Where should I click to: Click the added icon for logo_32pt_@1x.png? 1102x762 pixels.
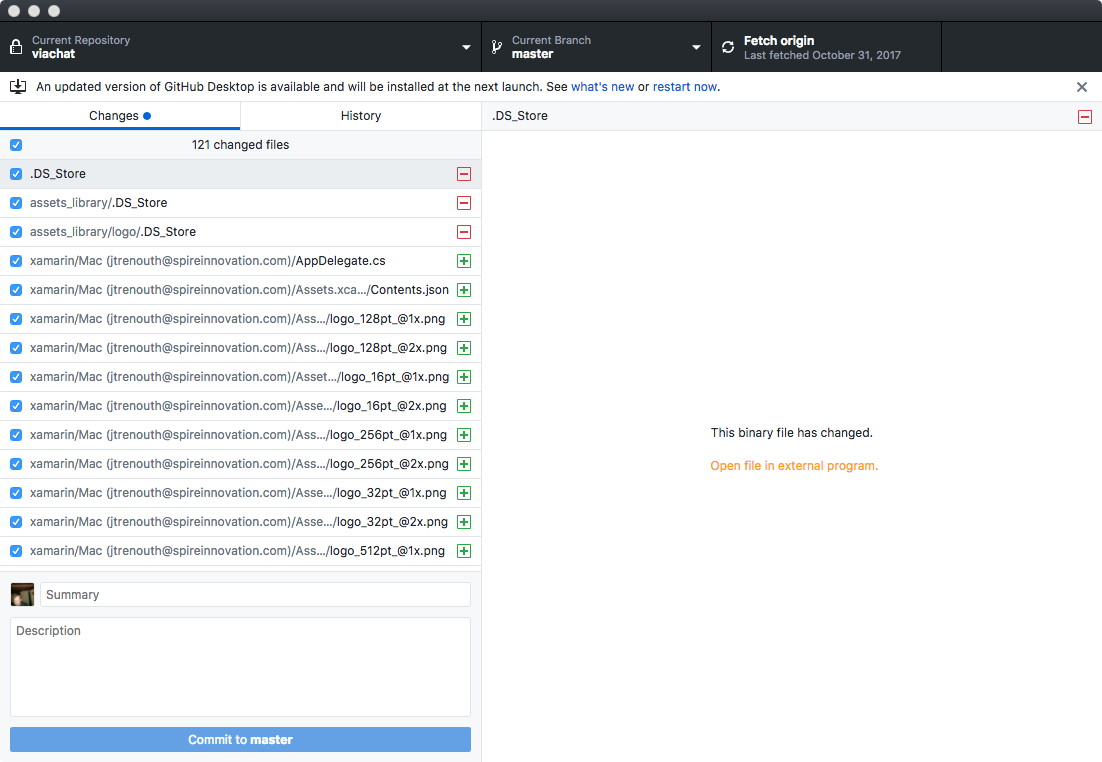464,493
